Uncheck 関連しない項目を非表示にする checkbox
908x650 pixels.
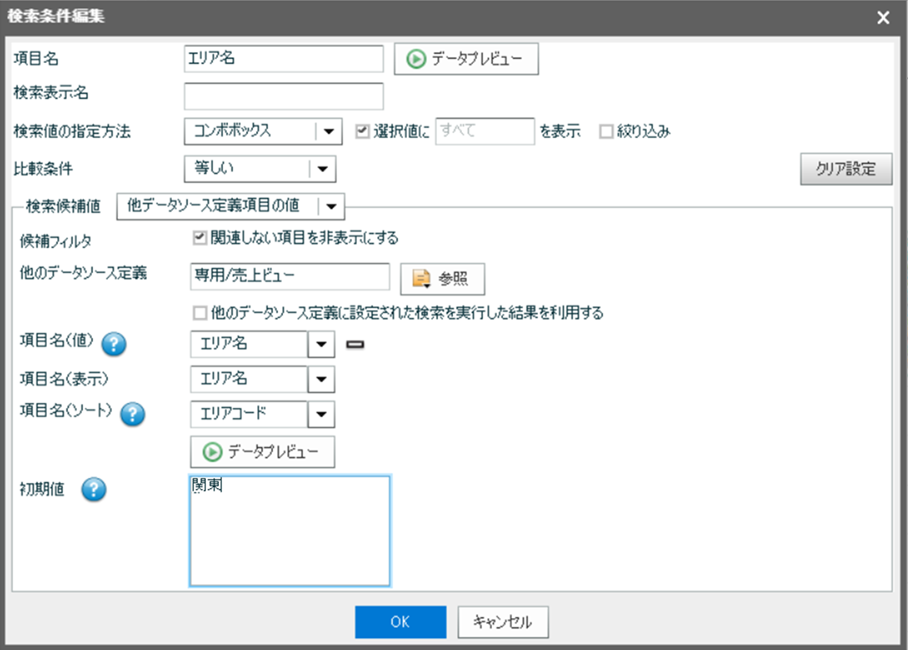200,238
